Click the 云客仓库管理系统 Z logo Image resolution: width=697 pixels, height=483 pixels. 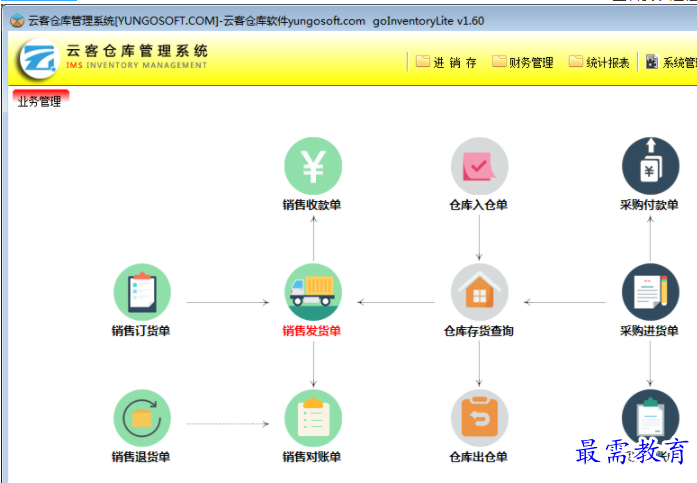[x=39, y=59]
